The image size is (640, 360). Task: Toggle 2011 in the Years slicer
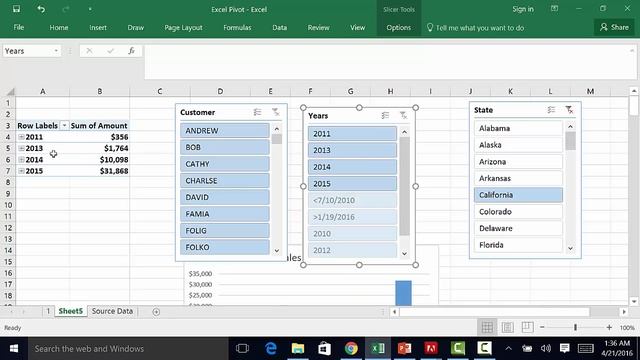(352, 134)
